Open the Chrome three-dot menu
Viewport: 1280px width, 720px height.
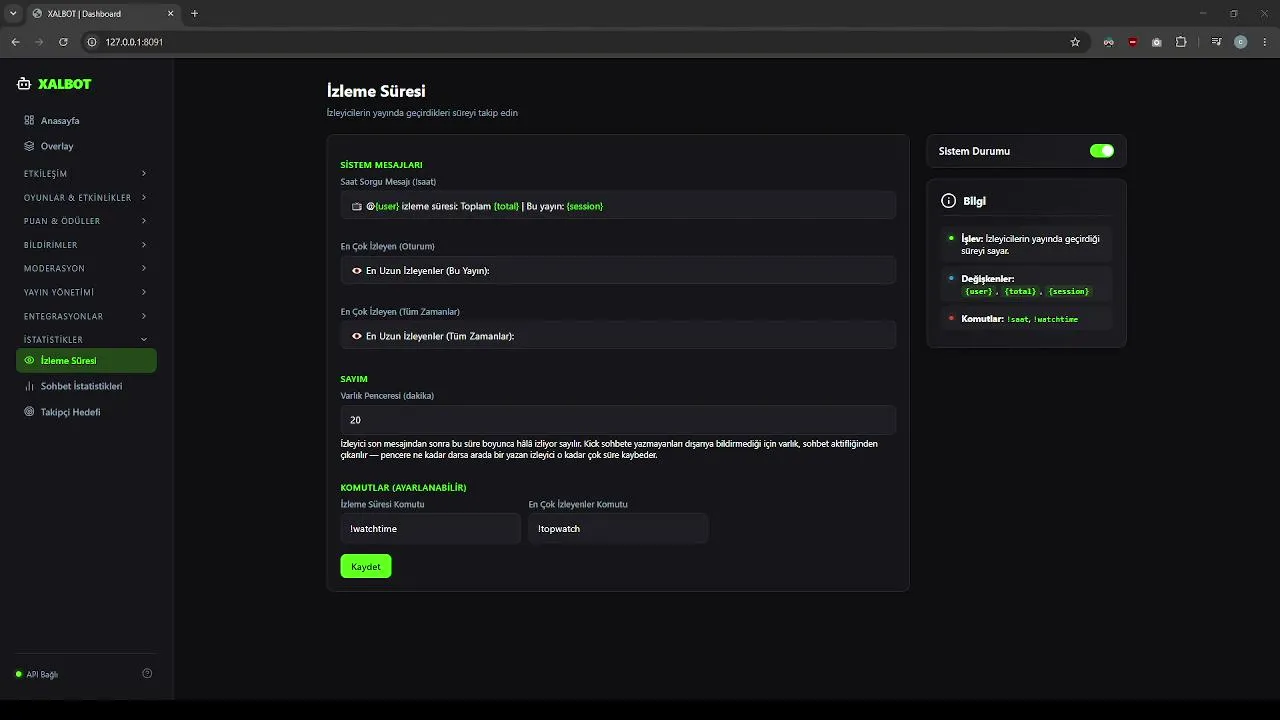point(1264,42)
